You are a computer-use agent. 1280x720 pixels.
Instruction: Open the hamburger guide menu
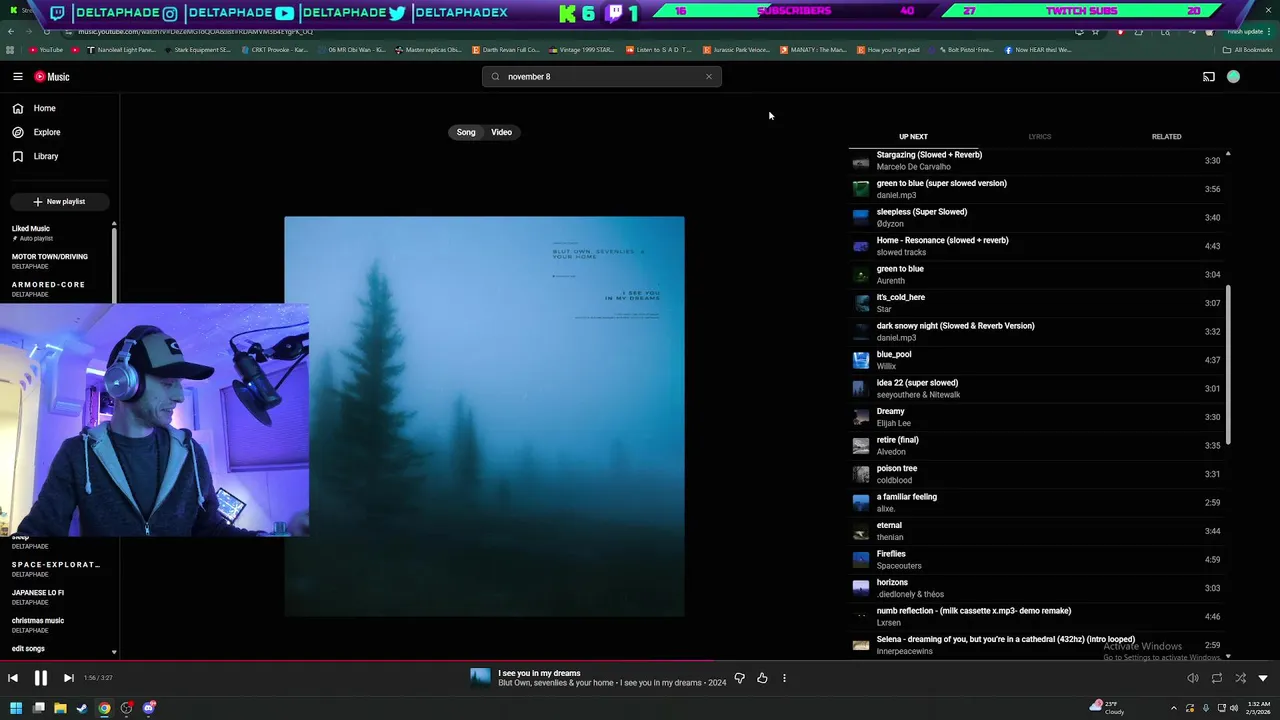click(x=18, y=76)
